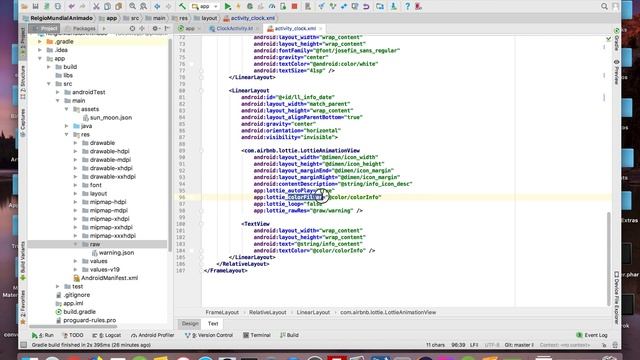
Task: Click the Search Everywhere magnifier at top right
Action: coord(604,7)
